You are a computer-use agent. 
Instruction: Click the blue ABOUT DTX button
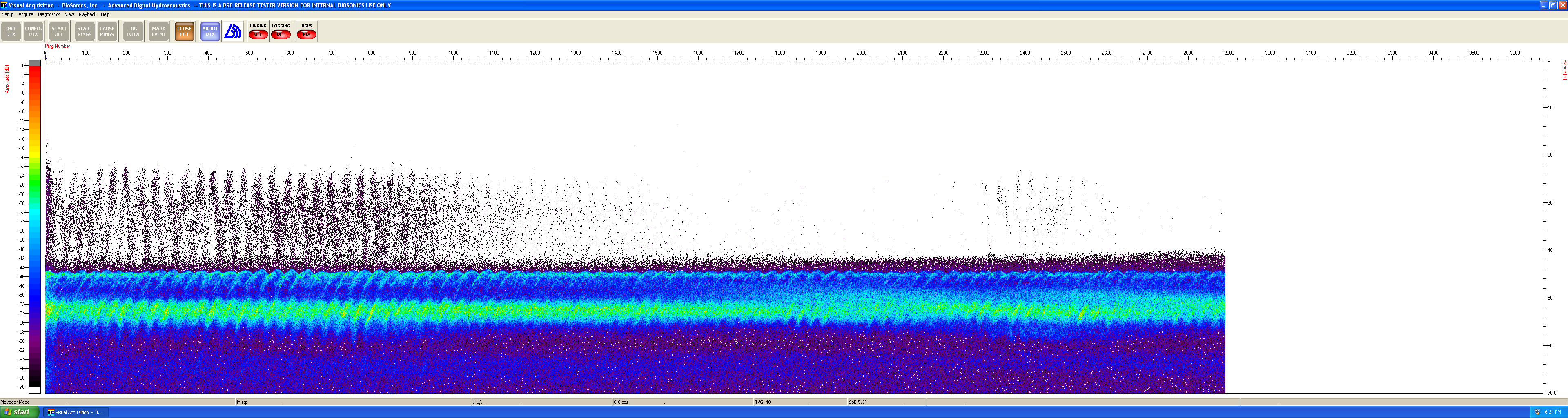point(210,32)
